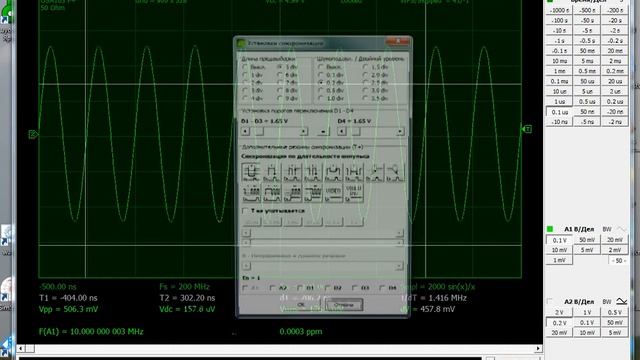Click the T trigger marker at right graph edge
The width and height of the screenshot is (640, 360).
527,129
